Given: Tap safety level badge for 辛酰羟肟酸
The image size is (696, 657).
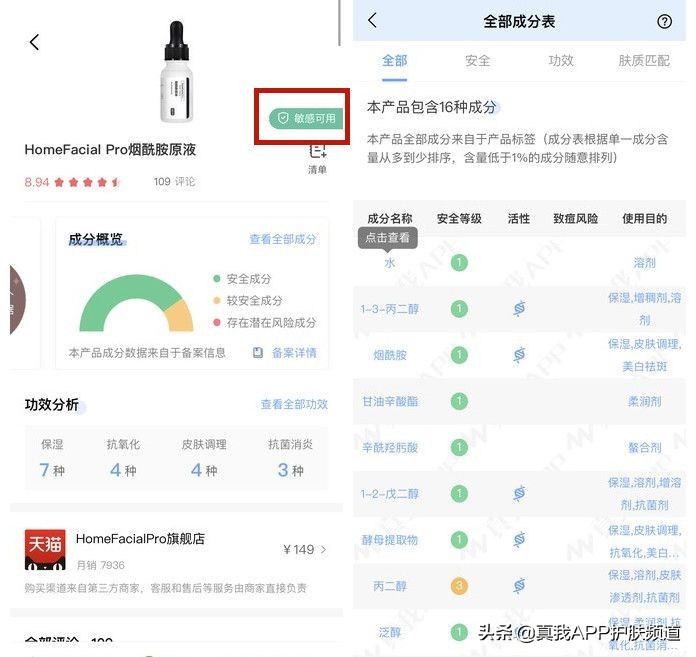Looking at the screenshot, I should pos(459,447).
